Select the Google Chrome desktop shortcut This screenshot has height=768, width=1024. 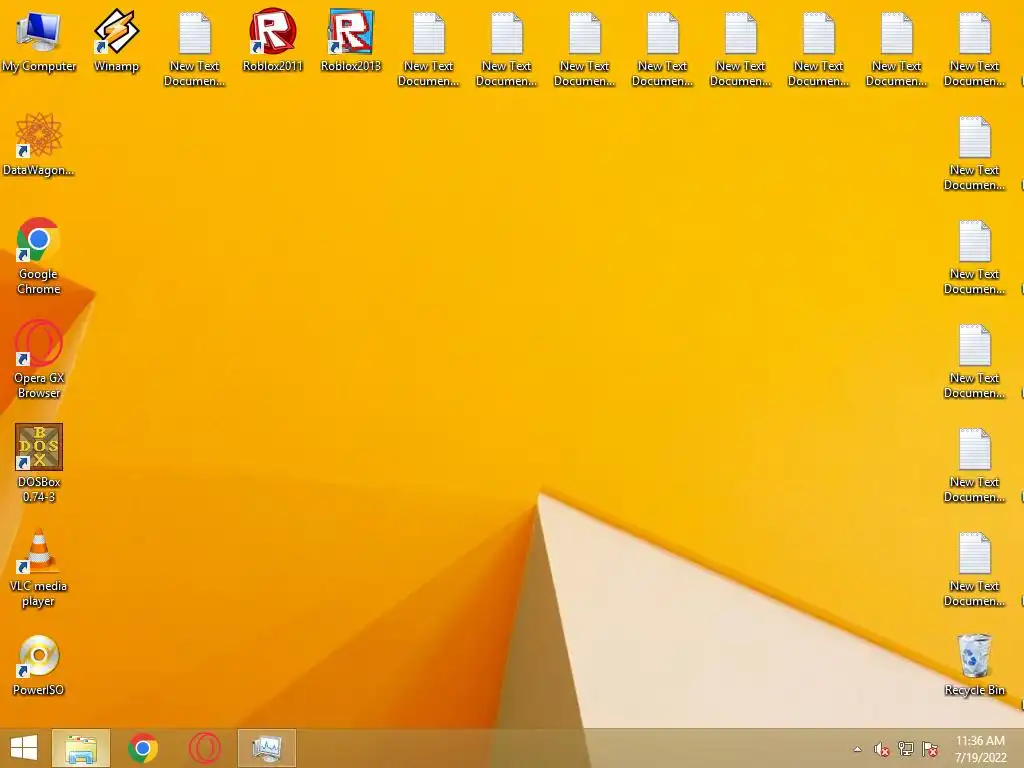(x=39, y=256)
